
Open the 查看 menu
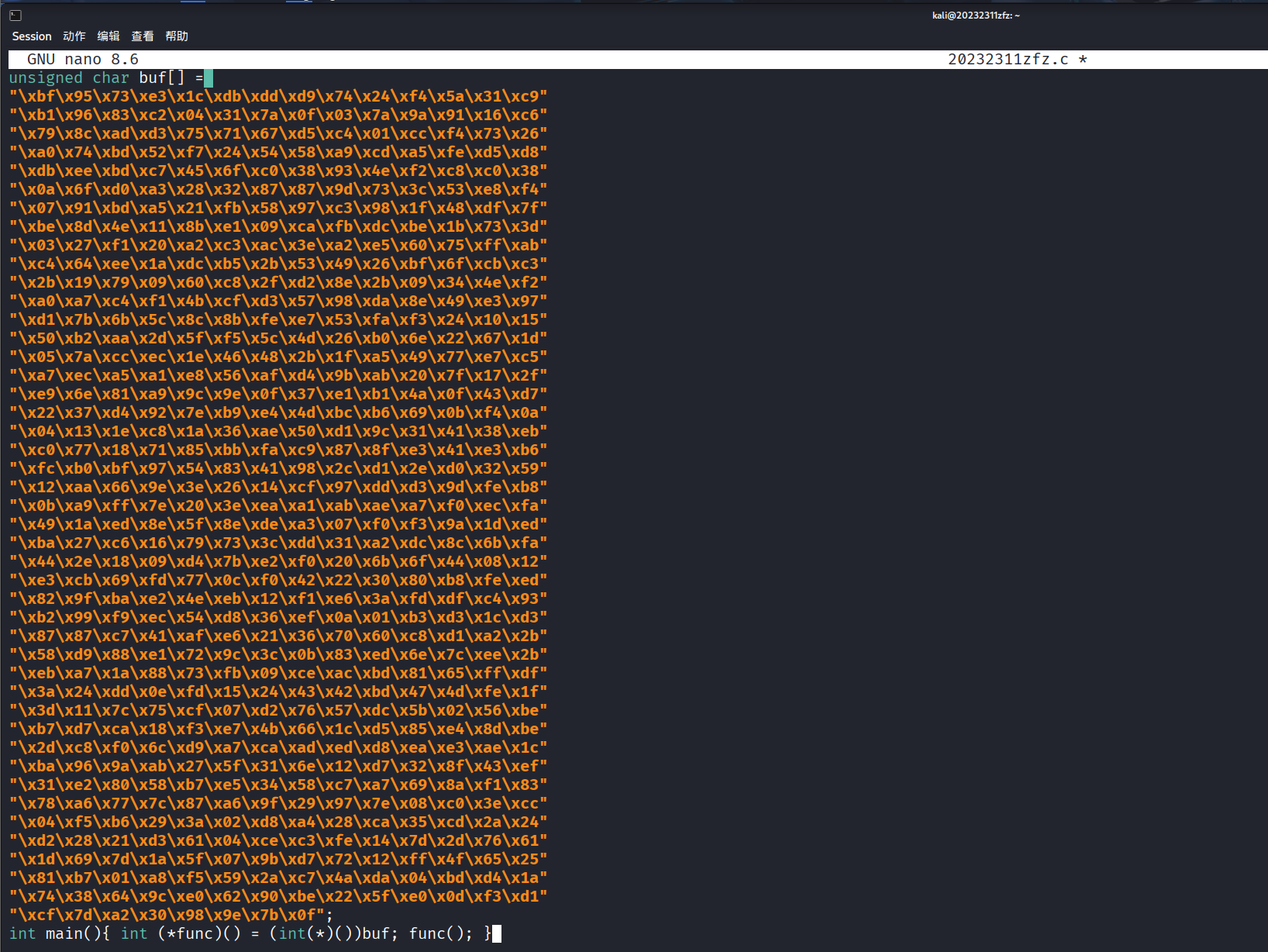tap(143, 36)
